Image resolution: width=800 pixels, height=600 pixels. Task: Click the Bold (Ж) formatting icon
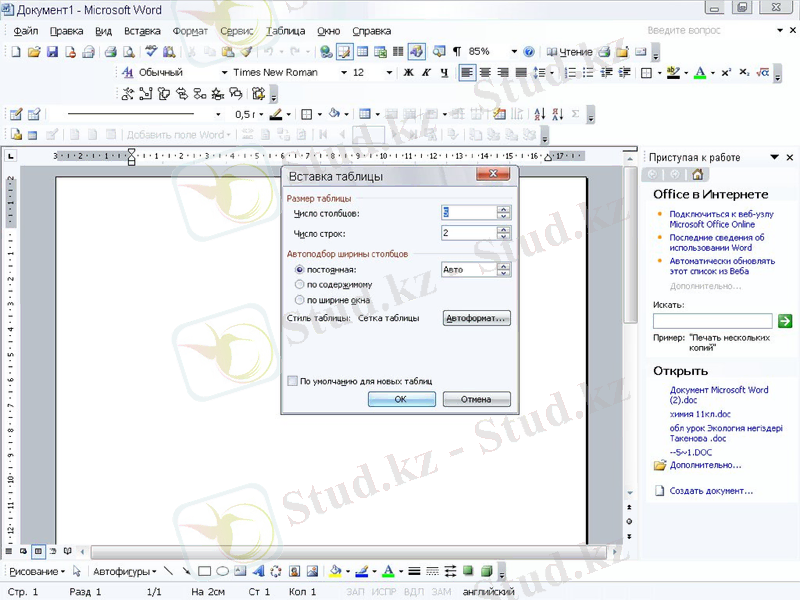pyautogui.click(x=408, y=73)
